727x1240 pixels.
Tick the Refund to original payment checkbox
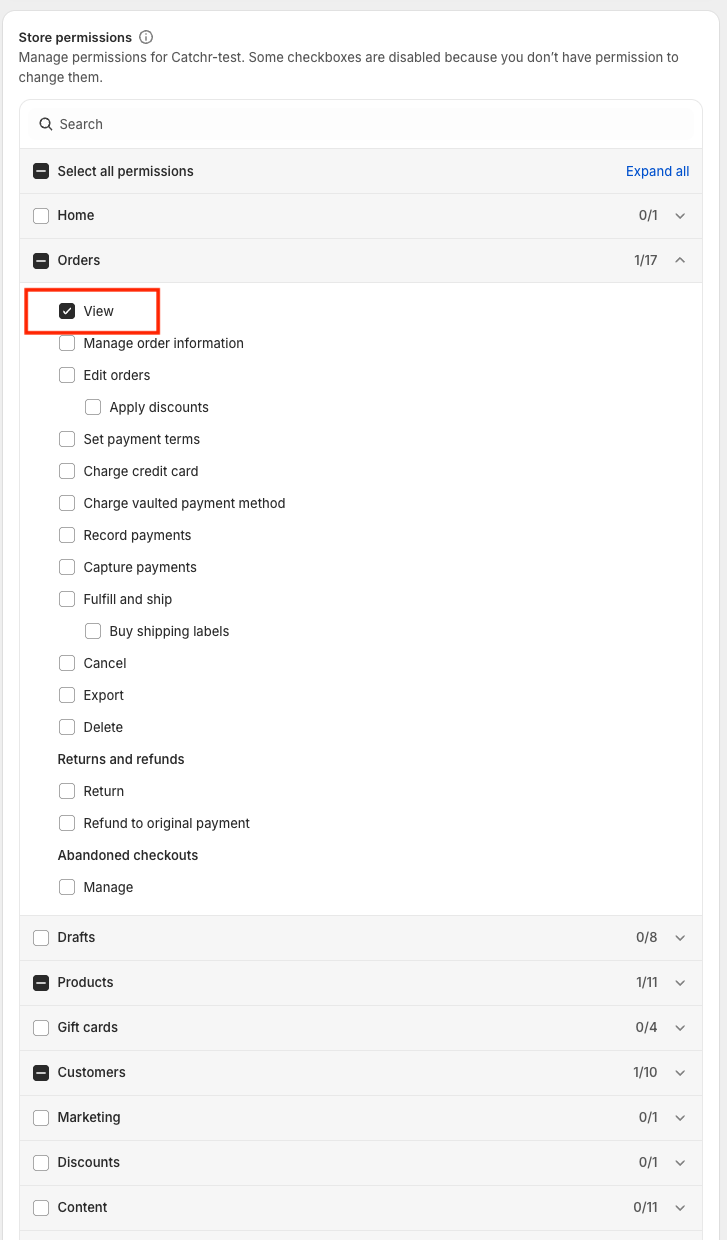click(x=67, y=823)
